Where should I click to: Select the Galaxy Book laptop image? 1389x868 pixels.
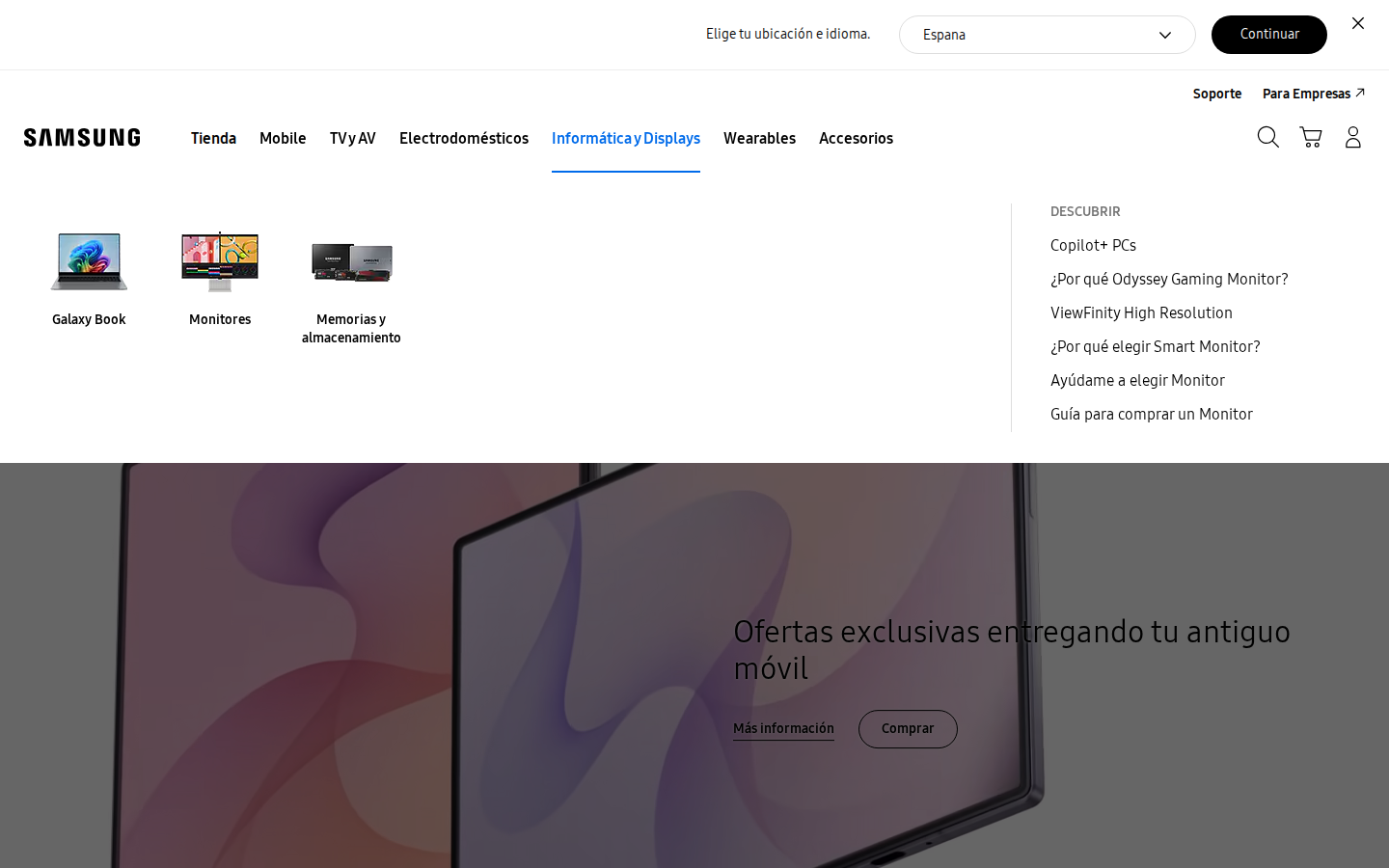point(89,261)
